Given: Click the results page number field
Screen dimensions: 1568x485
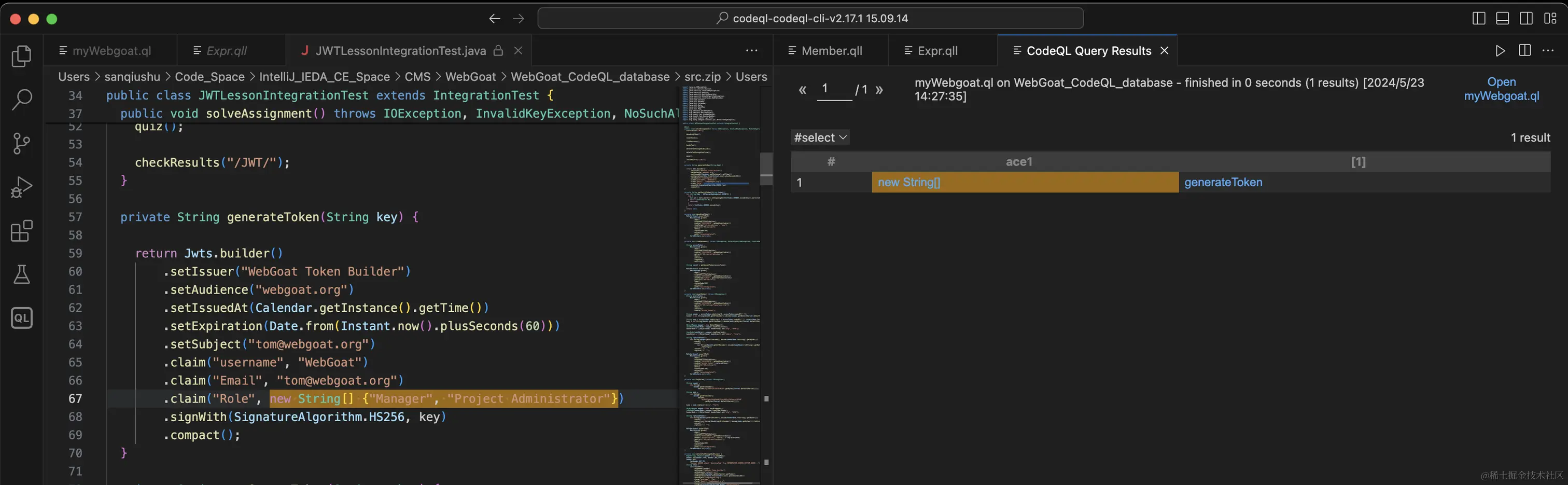Looking at the screenshot, I should tap(834, 89).
